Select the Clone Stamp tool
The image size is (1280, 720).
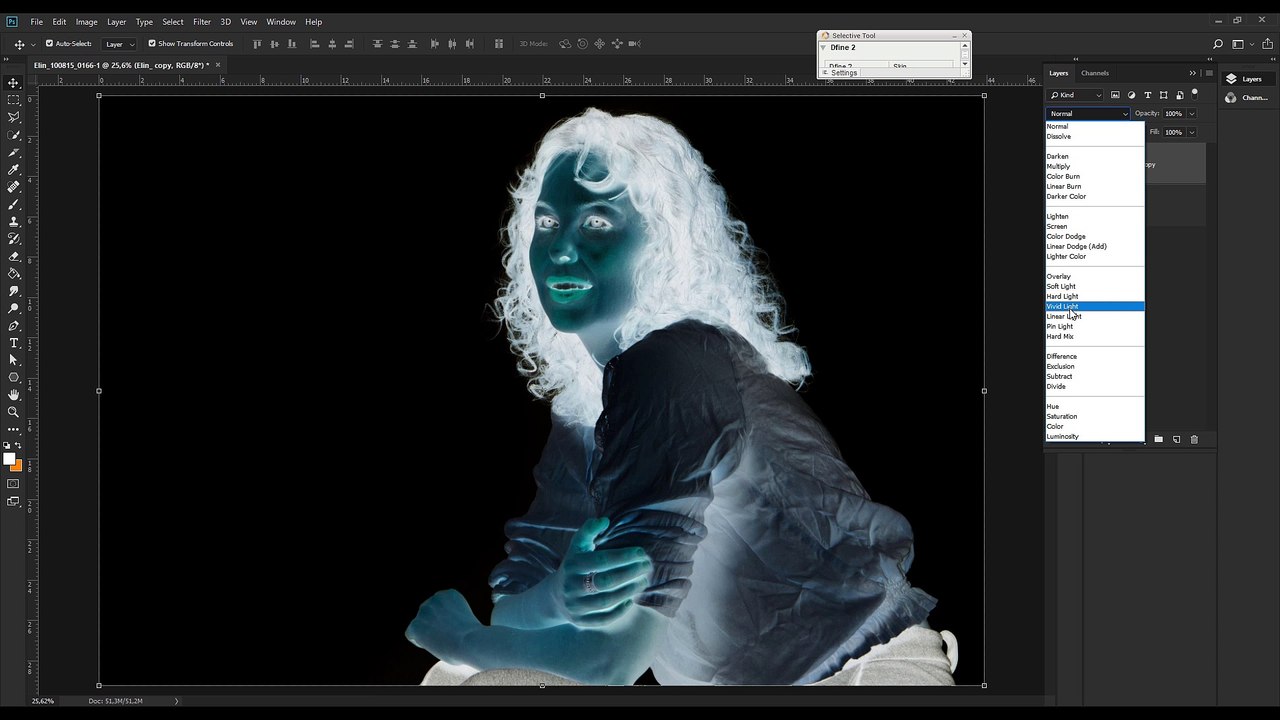14,222
